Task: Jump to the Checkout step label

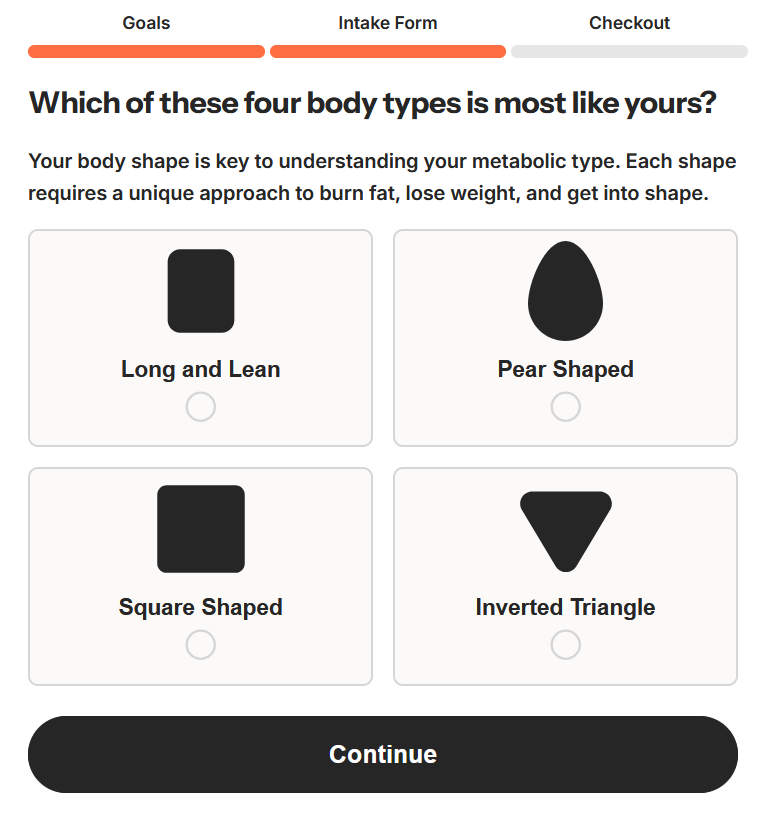Action: click(x=629, y=23)
